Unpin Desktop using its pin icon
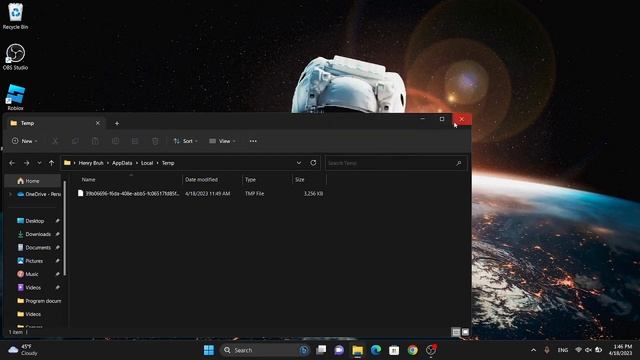 58,221
